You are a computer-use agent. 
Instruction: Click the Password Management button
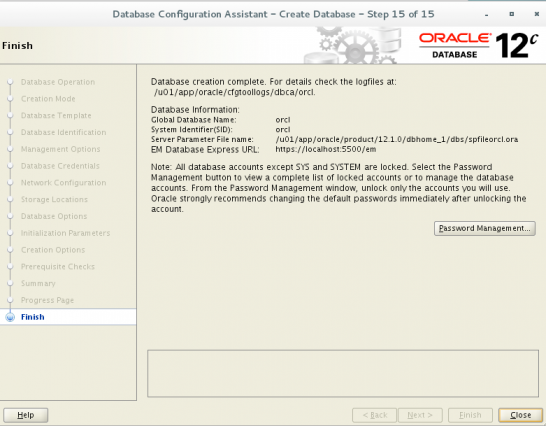click(485, 229)
